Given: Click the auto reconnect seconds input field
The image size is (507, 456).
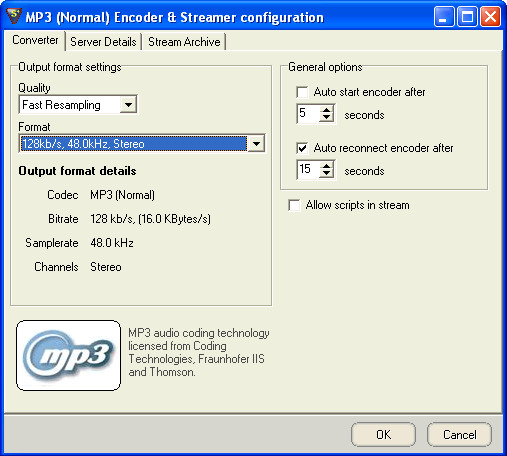Looking at the screenshot, I should pos(308,170).
